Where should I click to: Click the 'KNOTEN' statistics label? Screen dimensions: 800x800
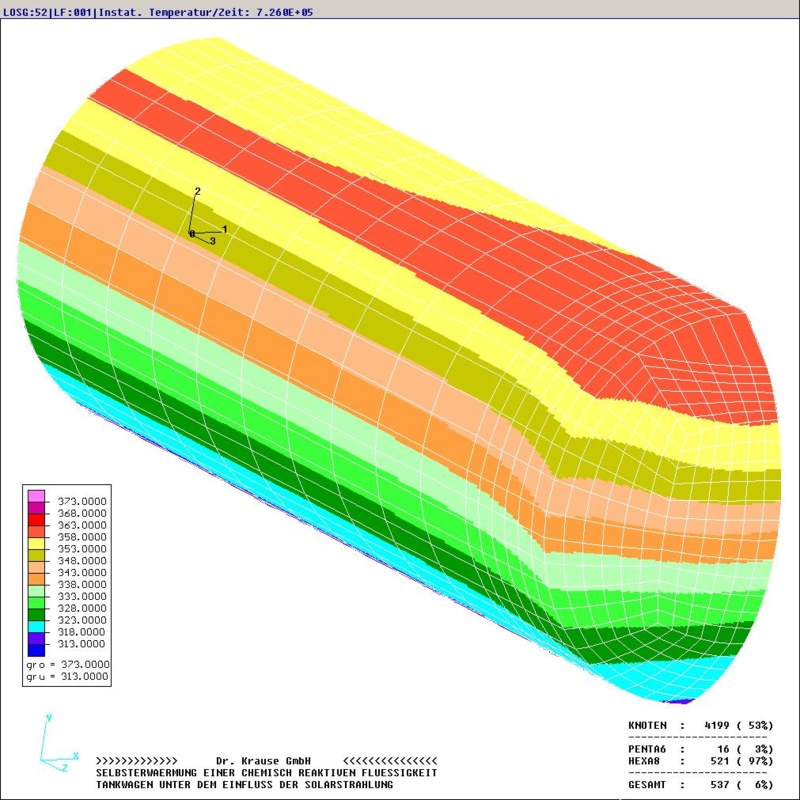[x=647, y=726]
